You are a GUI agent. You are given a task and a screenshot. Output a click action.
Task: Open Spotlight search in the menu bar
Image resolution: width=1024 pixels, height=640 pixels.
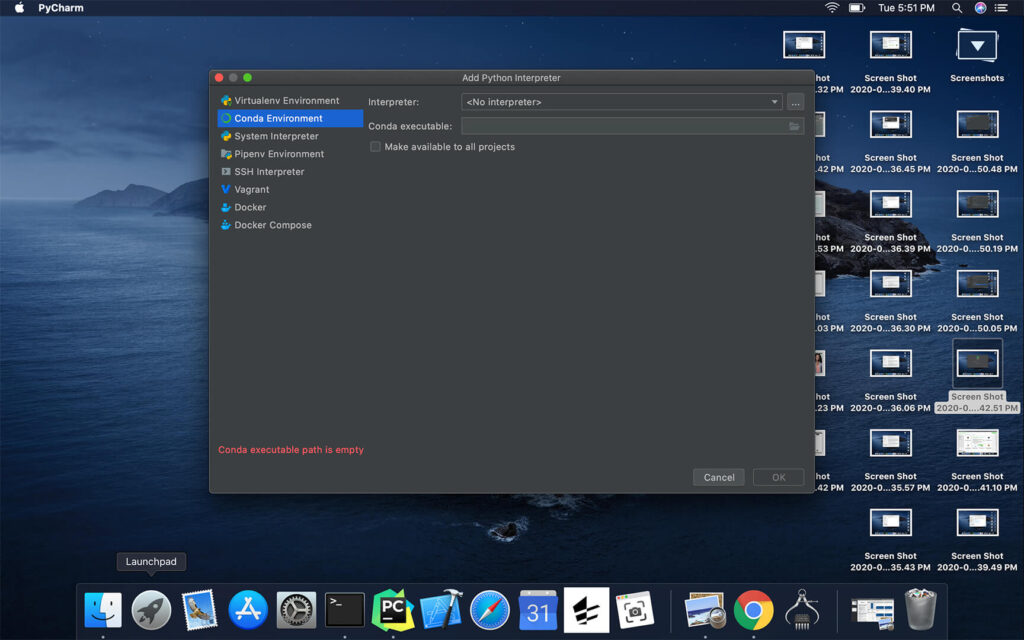[x=957, y=8]
